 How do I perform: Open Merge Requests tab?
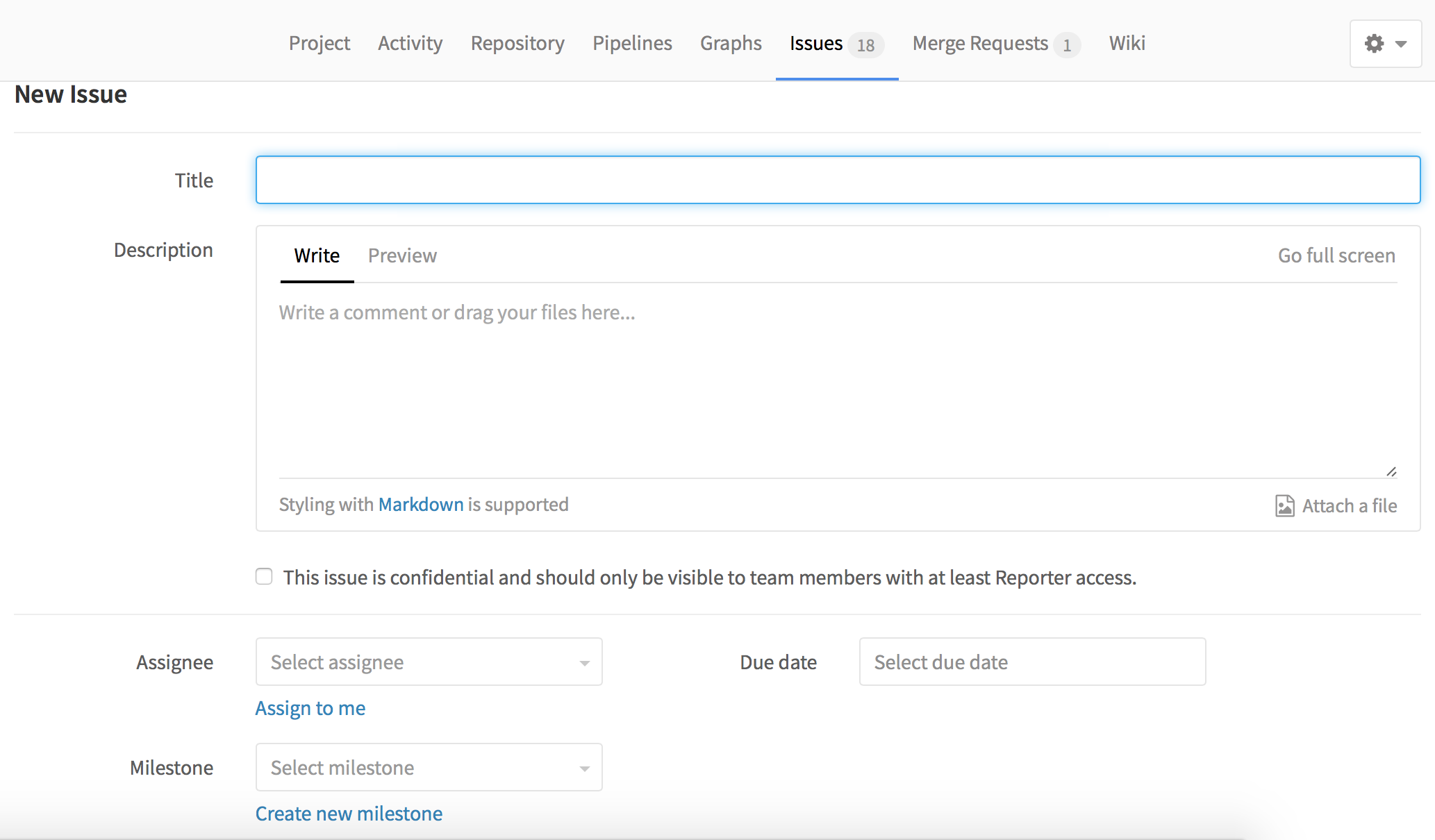coord(979,43)
